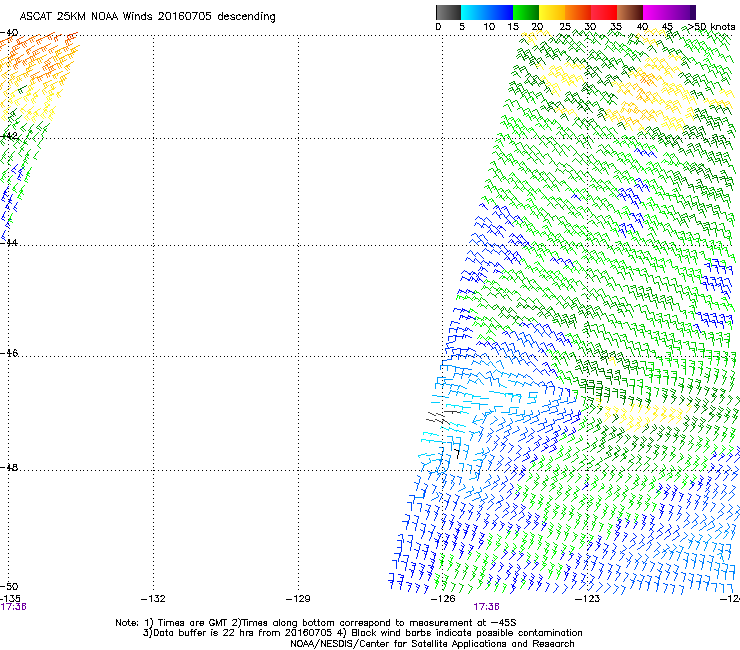Click the '10' label under the legend
The height and width of the screenshot is (650, 740).
(x=489, y=27)
